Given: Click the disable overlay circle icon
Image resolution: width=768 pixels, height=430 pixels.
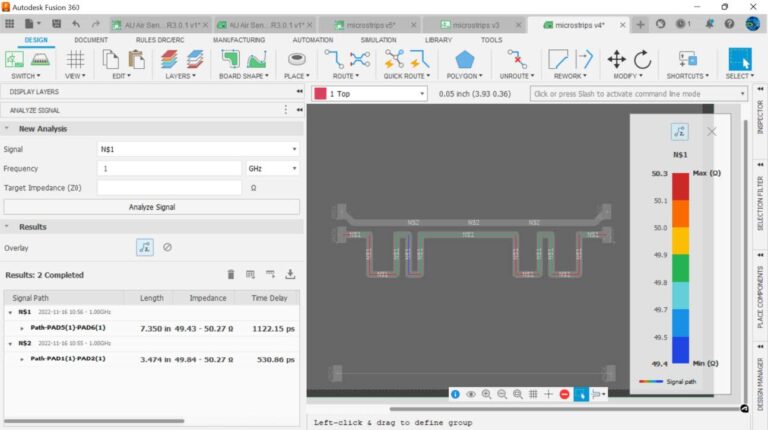Looking at the screenshot, I should (167, 247).
